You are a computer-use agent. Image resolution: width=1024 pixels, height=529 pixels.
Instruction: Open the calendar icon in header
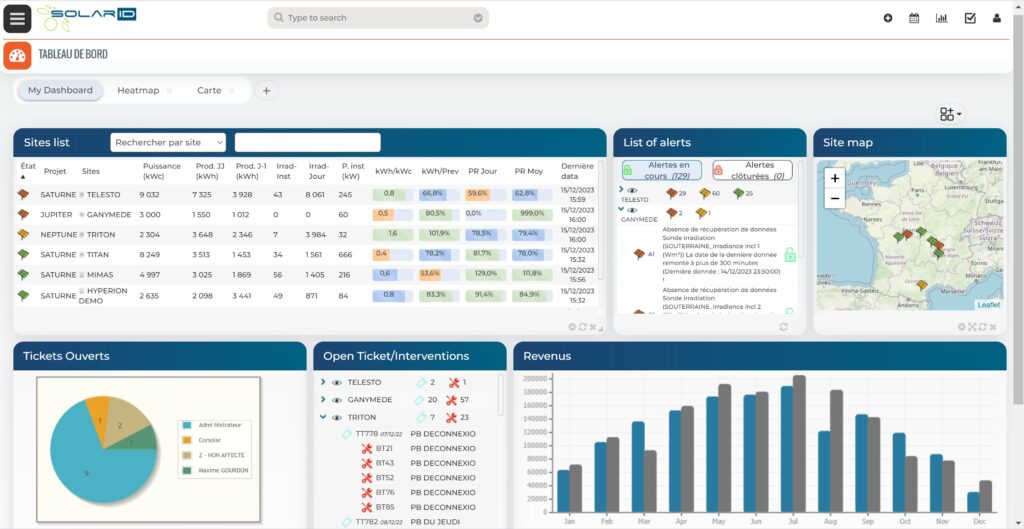(x=914, y=18)
